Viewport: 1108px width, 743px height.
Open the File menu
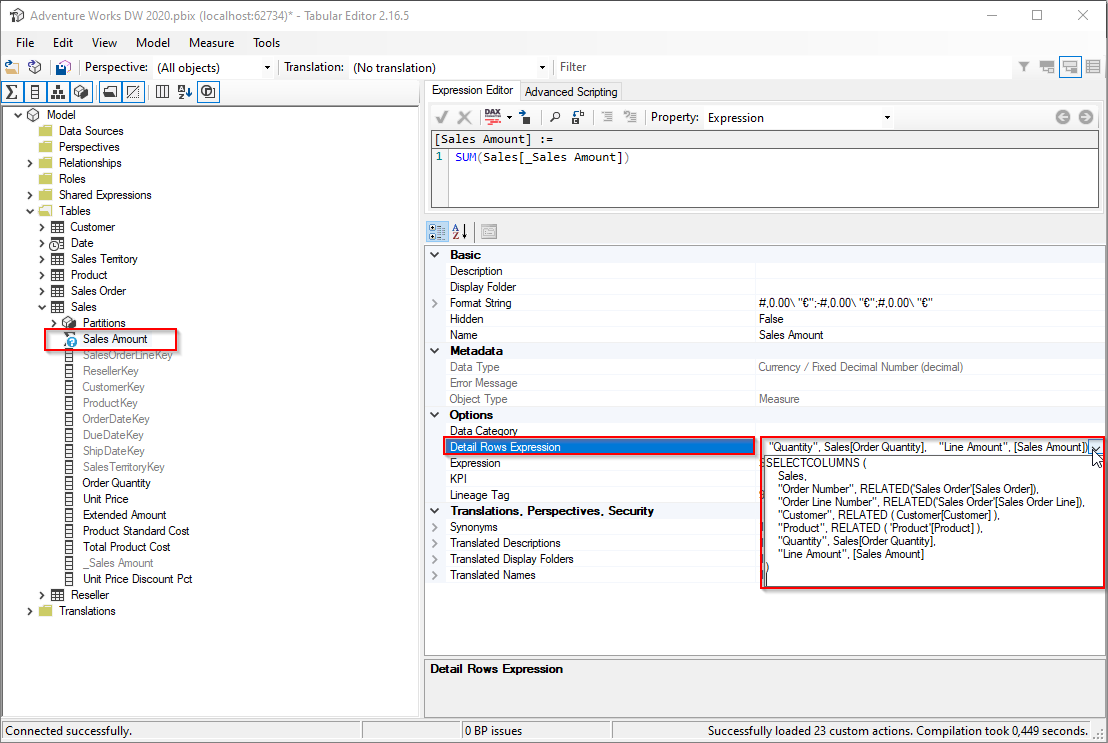[25, 42]
